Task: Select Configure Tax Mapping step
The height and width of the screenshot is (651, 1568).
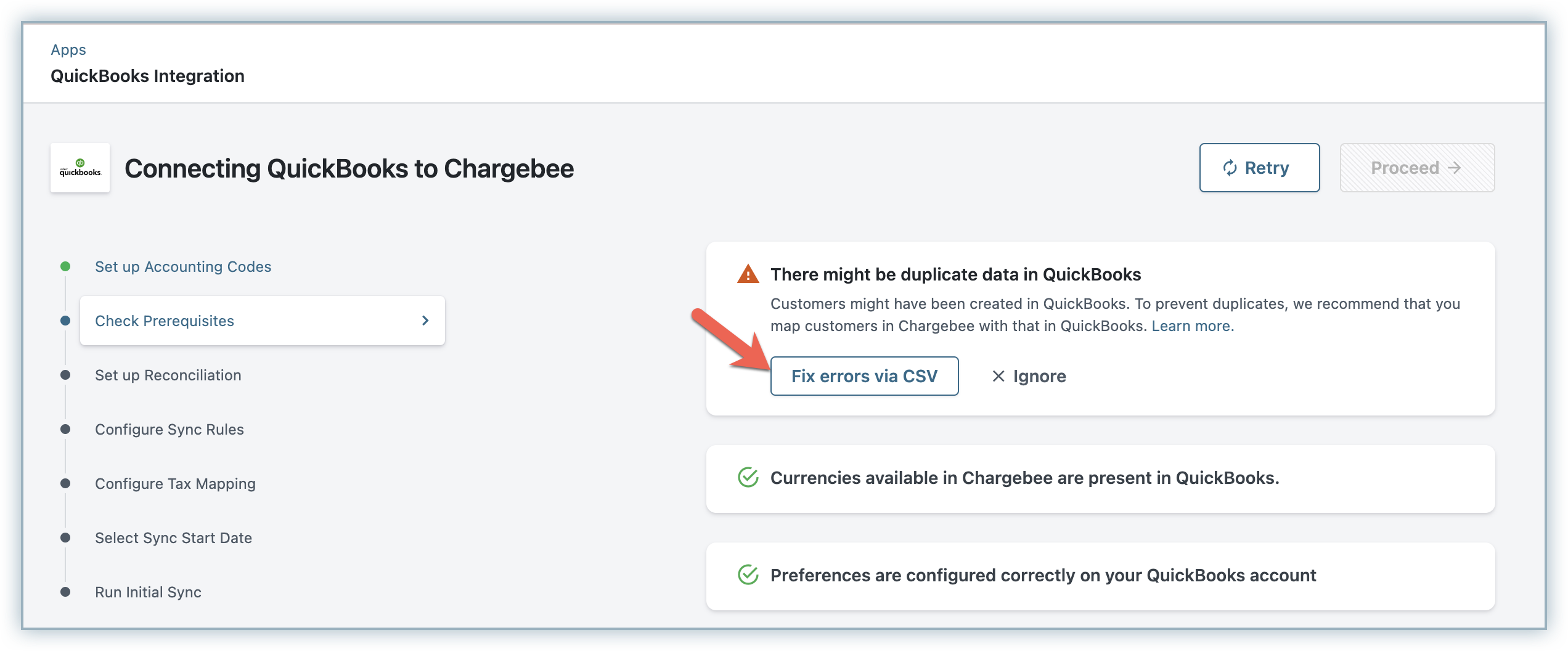Action: 175,484
